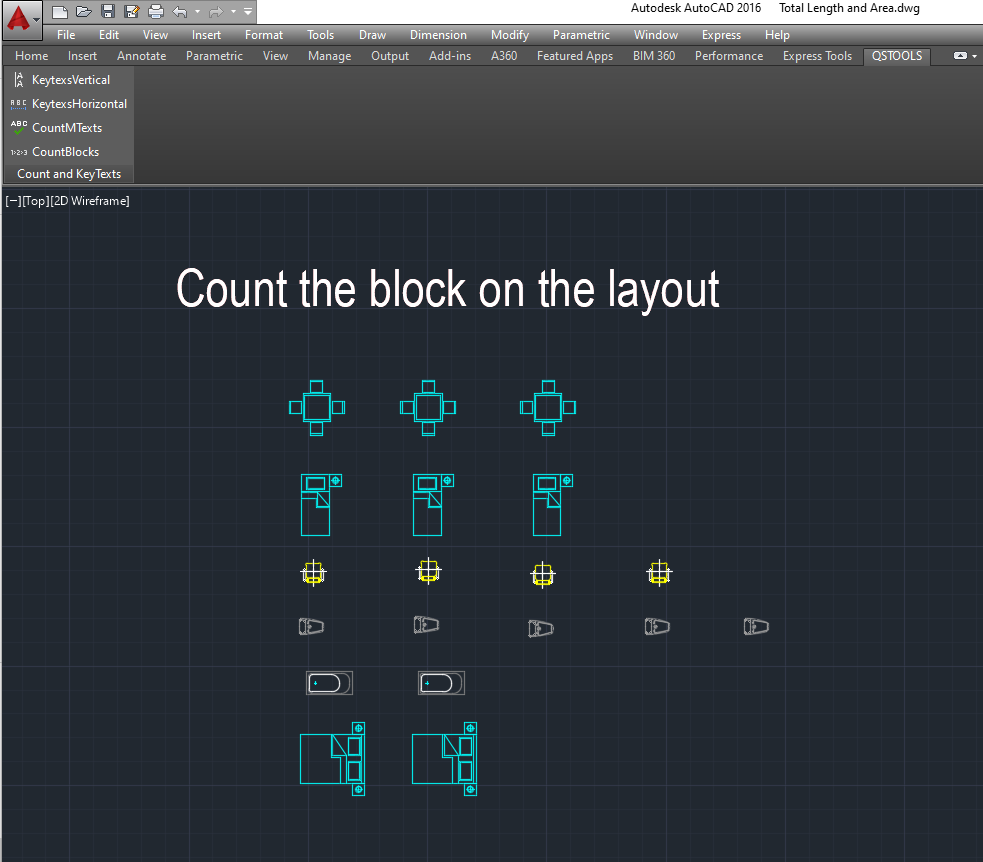Click the Save floppy disk icon
The image size is (983, 862).
coord(108,11)
